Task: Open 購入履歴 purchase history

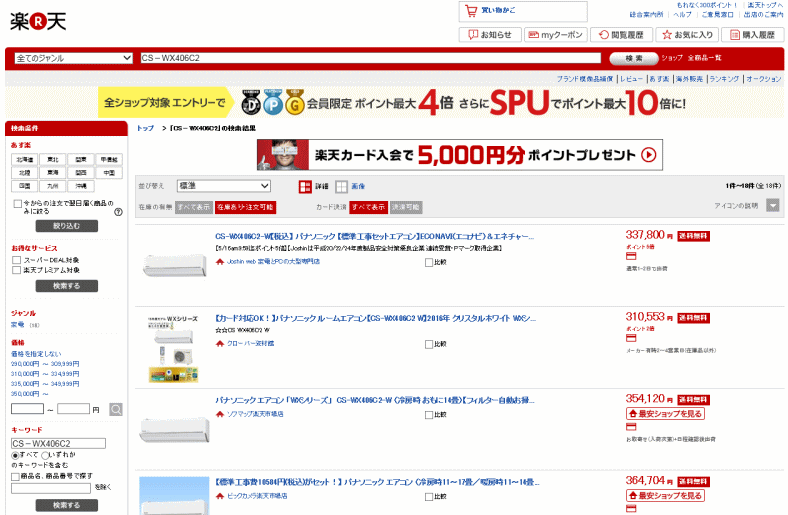Action: click(x=752, y=35)
